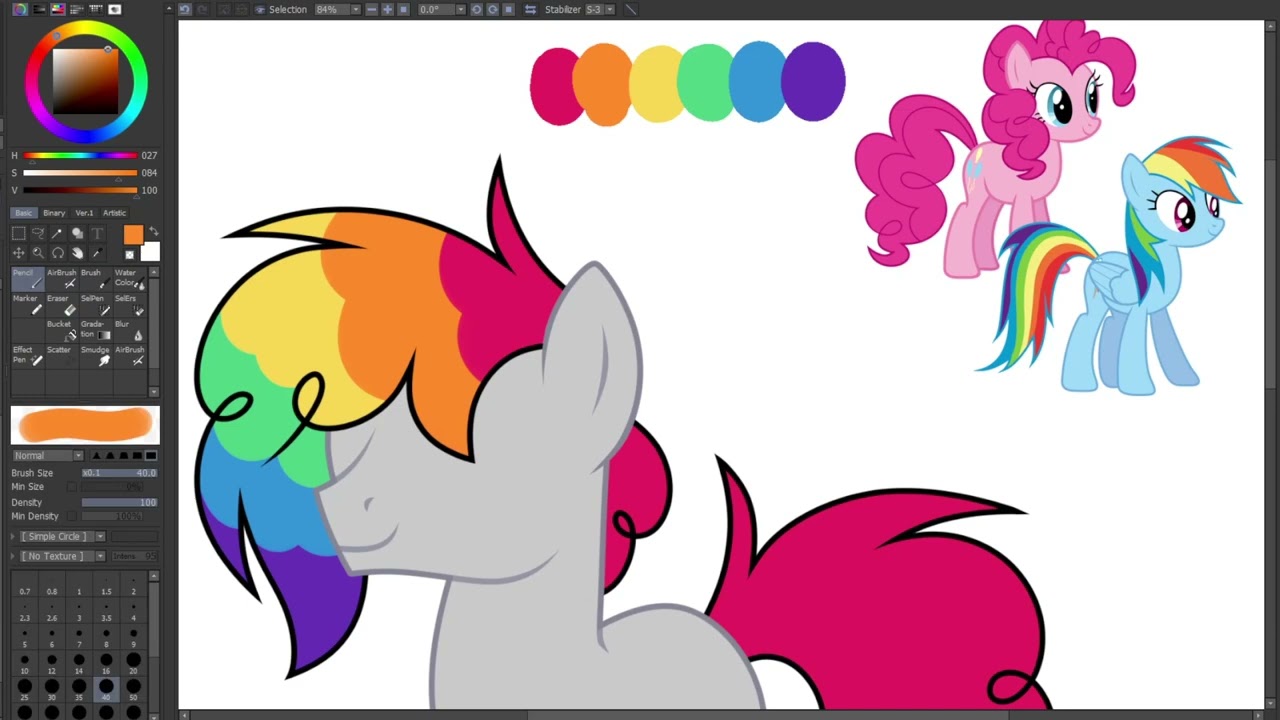Select the Eyedropper tool
1280x720 pixels.
pyautogui.click(x=97, y=253)
